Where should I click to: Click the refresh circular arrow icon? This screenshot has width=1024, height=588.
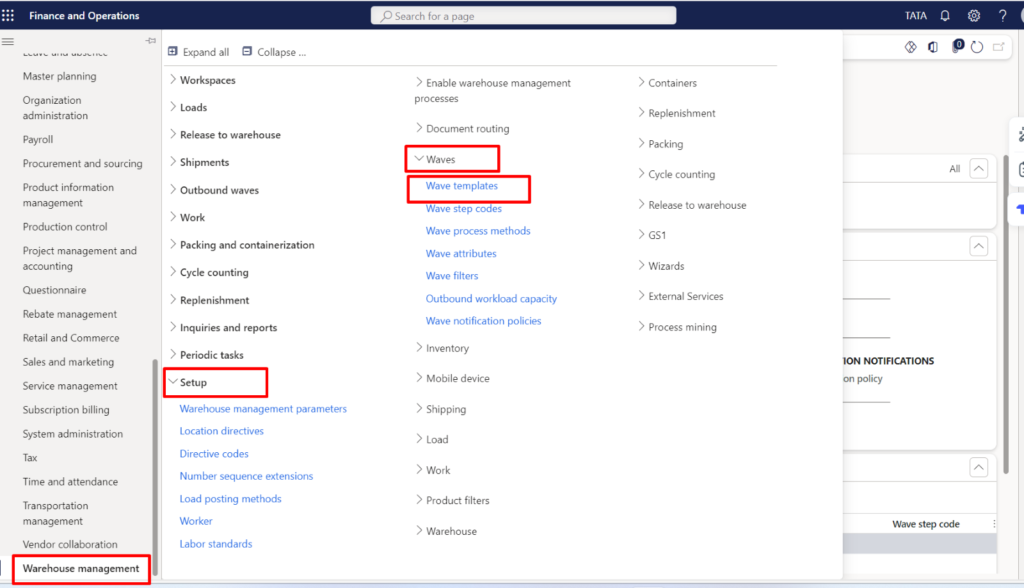pyautogui.click(x=977, y=47)
